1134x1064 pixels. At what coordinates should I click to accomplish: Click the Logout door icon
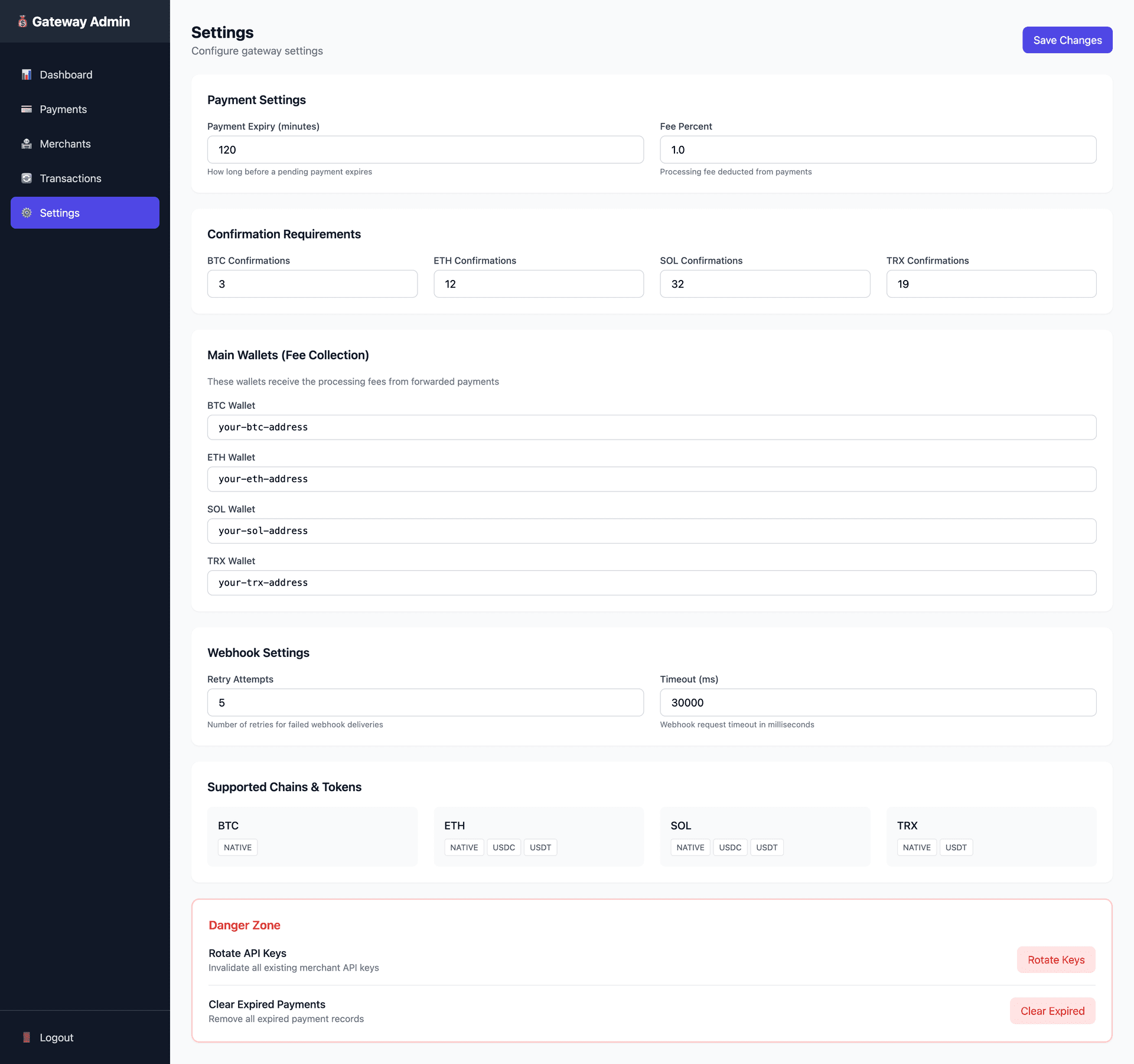click(27, 1037)
